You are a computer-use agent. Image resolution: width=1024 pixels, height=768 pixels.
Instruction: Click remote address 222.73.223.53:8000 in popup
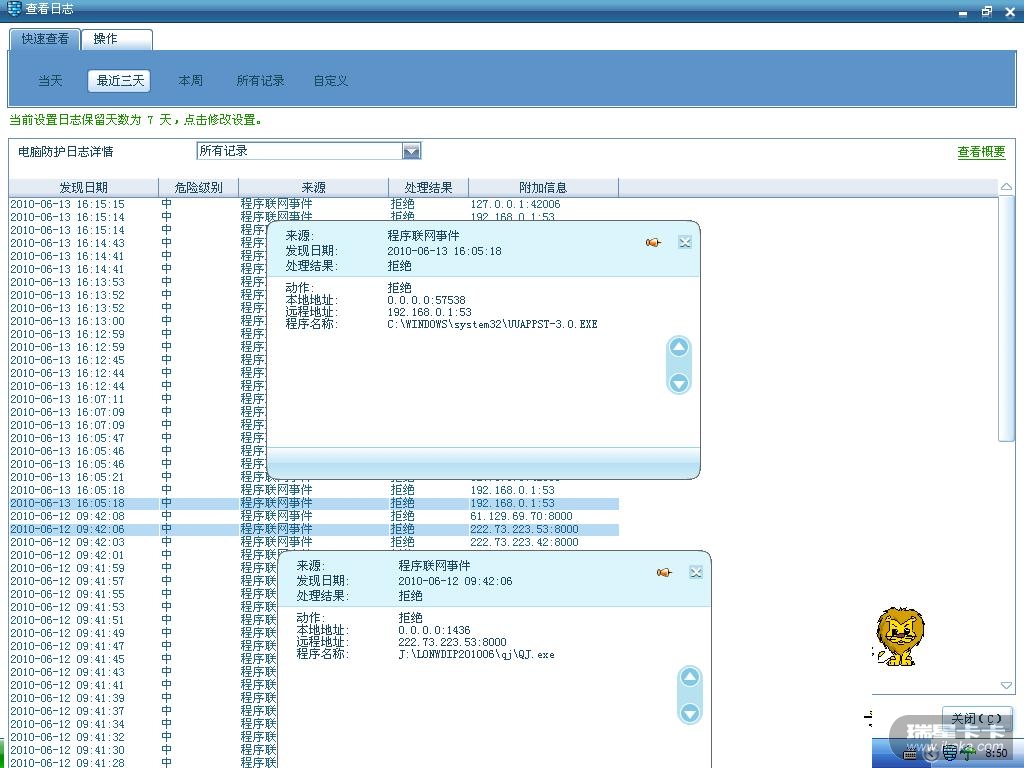click(452, 642)
